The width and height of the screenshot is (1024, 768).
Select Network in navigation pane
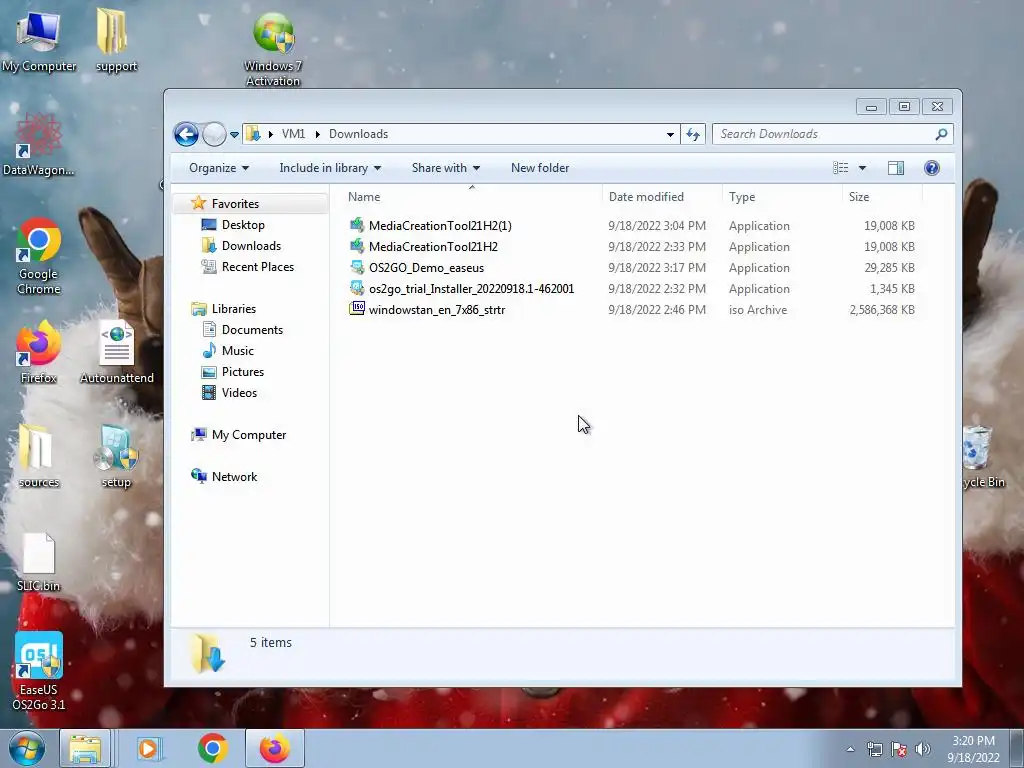234,477
